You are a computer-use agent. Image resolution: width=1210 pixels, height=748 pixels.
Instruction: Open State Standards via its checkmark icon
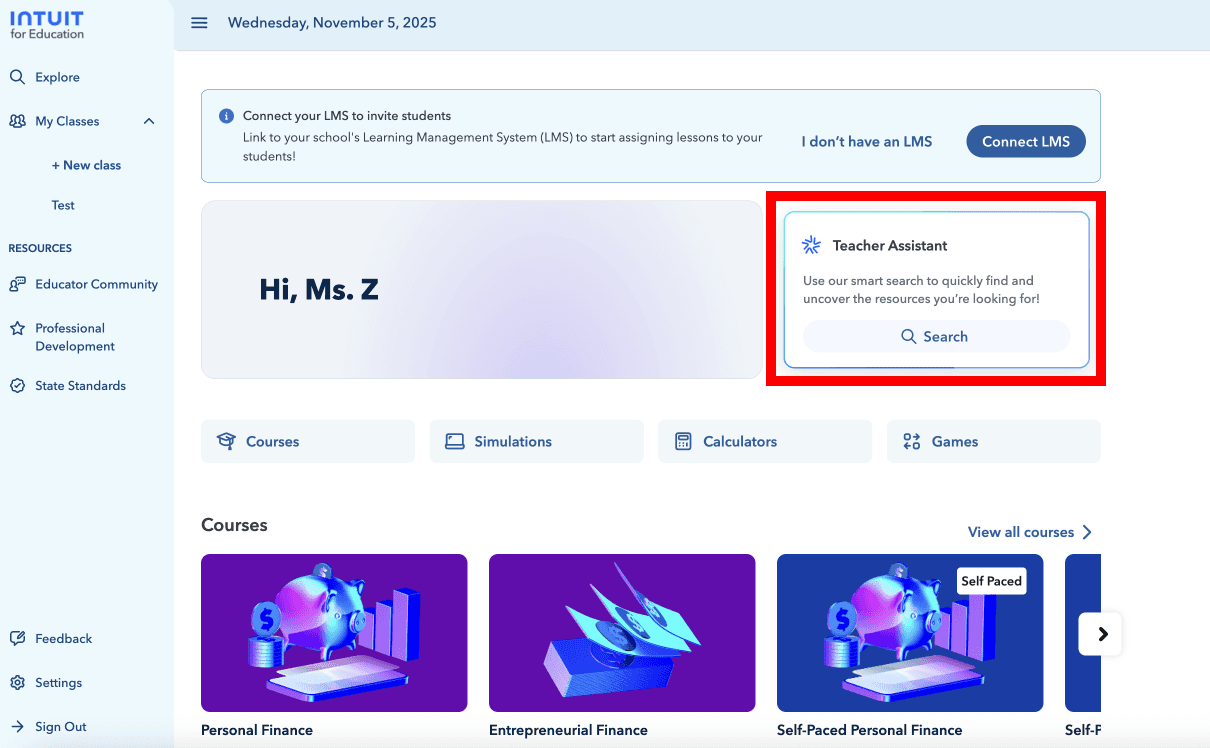(x=17, y=385)
